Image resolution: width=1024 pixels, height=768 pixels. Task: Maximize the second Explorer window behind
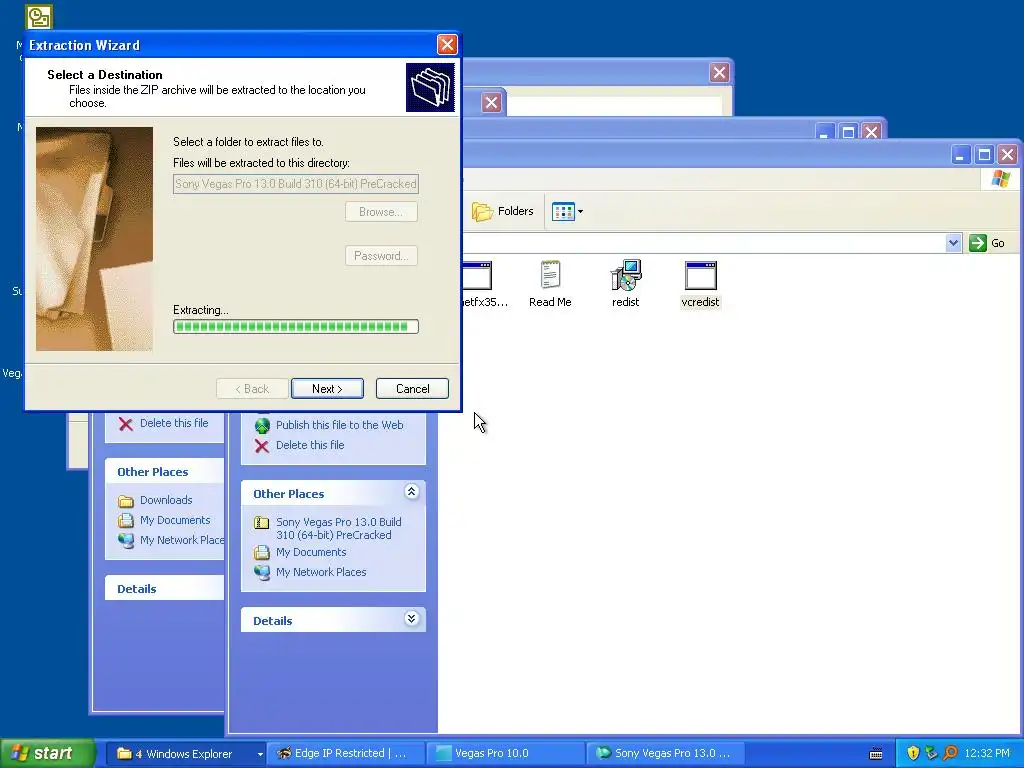[x=848, y=132]
